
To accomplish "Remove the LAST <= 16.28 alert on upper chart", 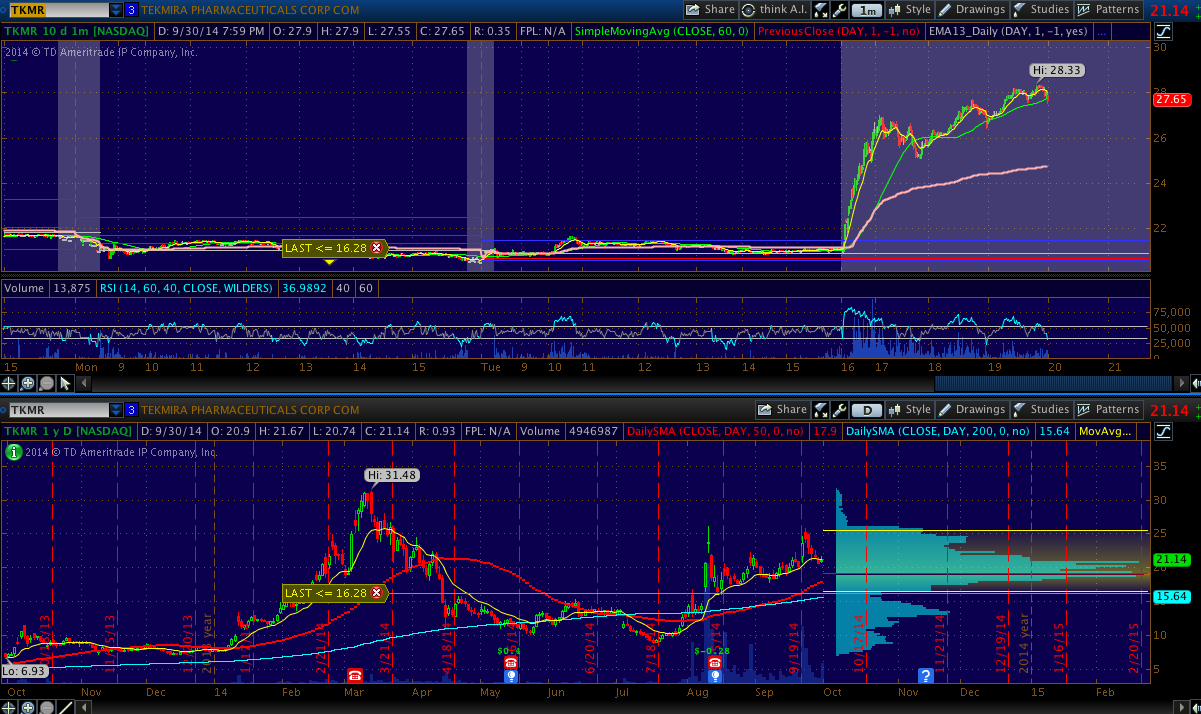I will [x=376, y=247].
